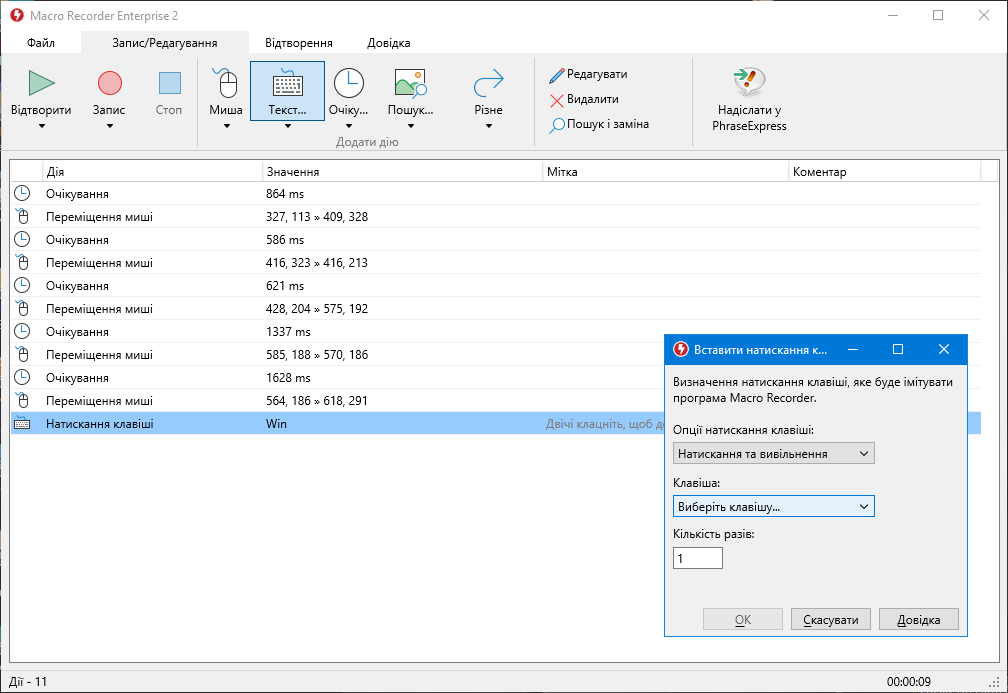Click the clock icon of the 621 ms row
The height and width of the screenshot is (693, 1008).
(22, 285)
